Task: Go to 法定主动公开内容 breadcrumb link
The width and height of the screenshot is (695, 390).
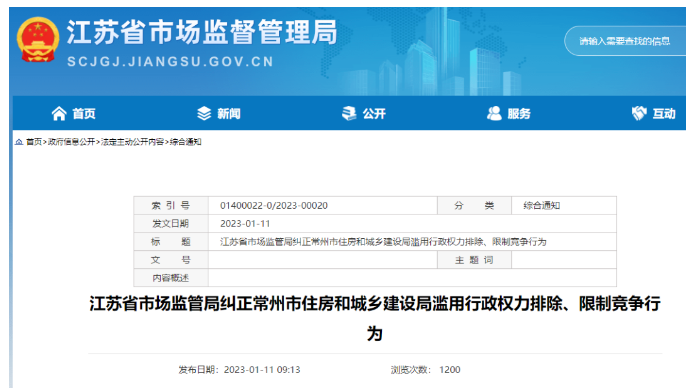Action: tap(133, 142)
